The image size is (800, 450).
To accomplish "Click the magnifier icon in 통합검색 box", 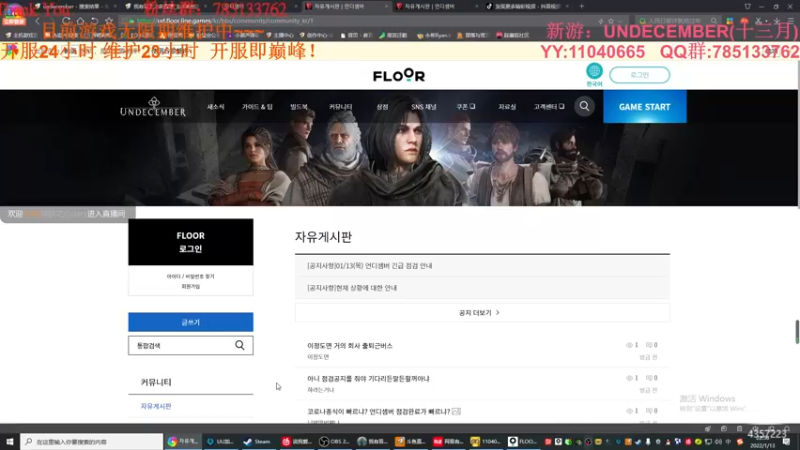I will pyautogui.click(x=240, y=345).
